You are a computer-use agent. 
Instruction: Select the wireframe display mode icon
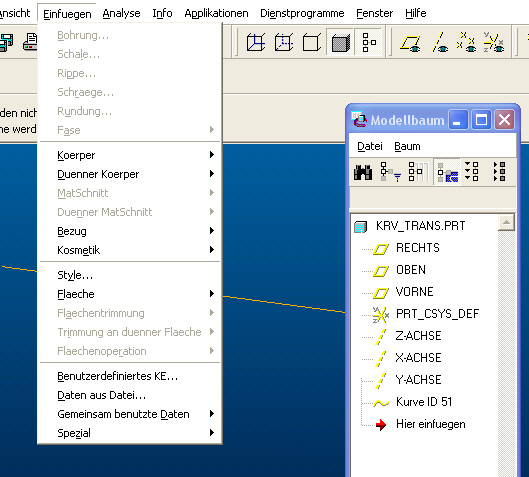point(256,42)
